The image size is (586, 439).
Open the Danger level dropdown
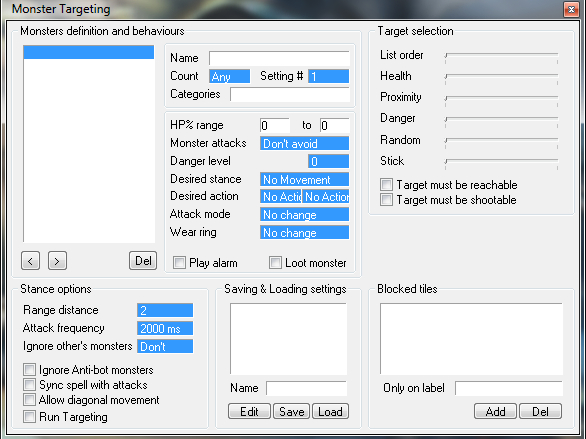[x=329, y=161]
